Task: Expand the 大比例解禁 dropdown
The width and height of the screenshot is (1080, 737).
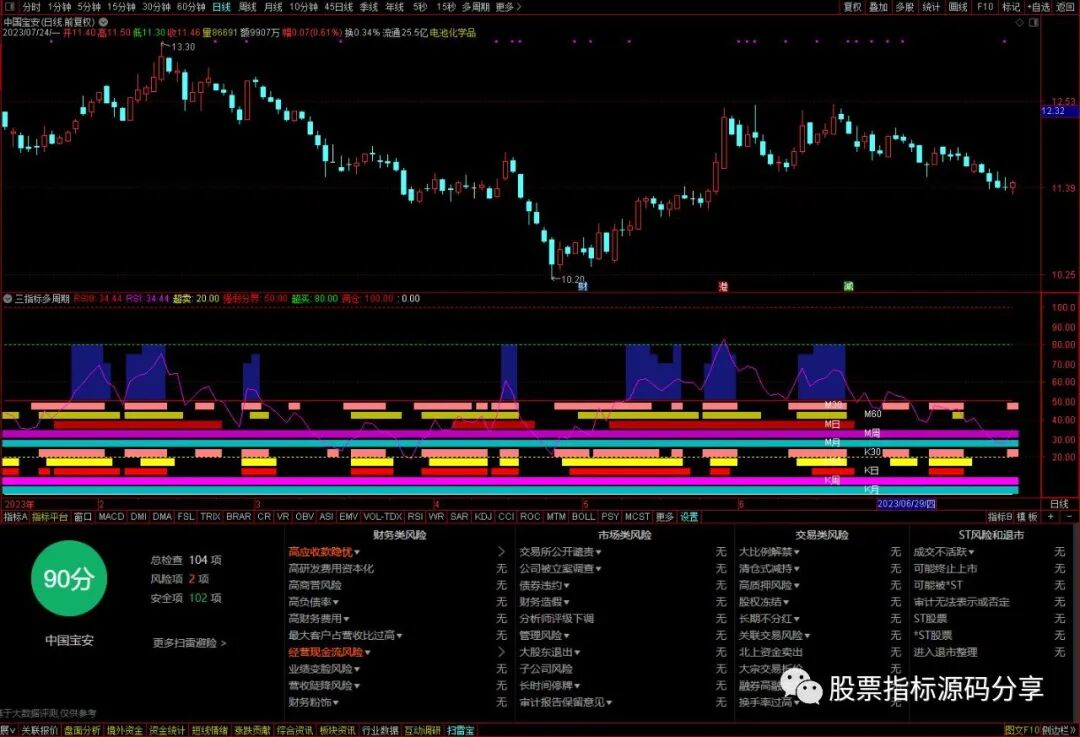Action: [796, 552]
